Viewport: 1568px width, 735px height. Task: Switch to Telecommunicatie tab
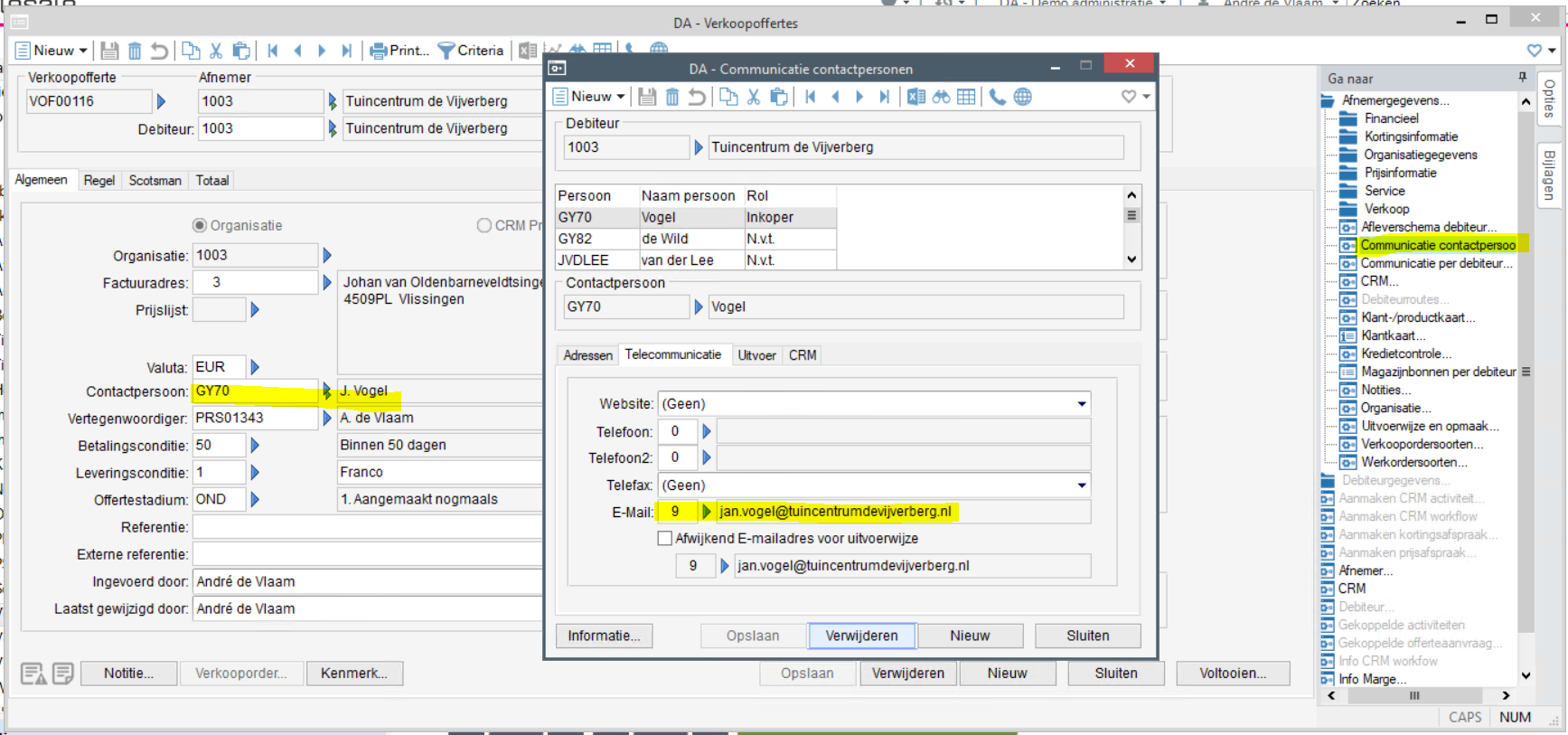point(673,354)
